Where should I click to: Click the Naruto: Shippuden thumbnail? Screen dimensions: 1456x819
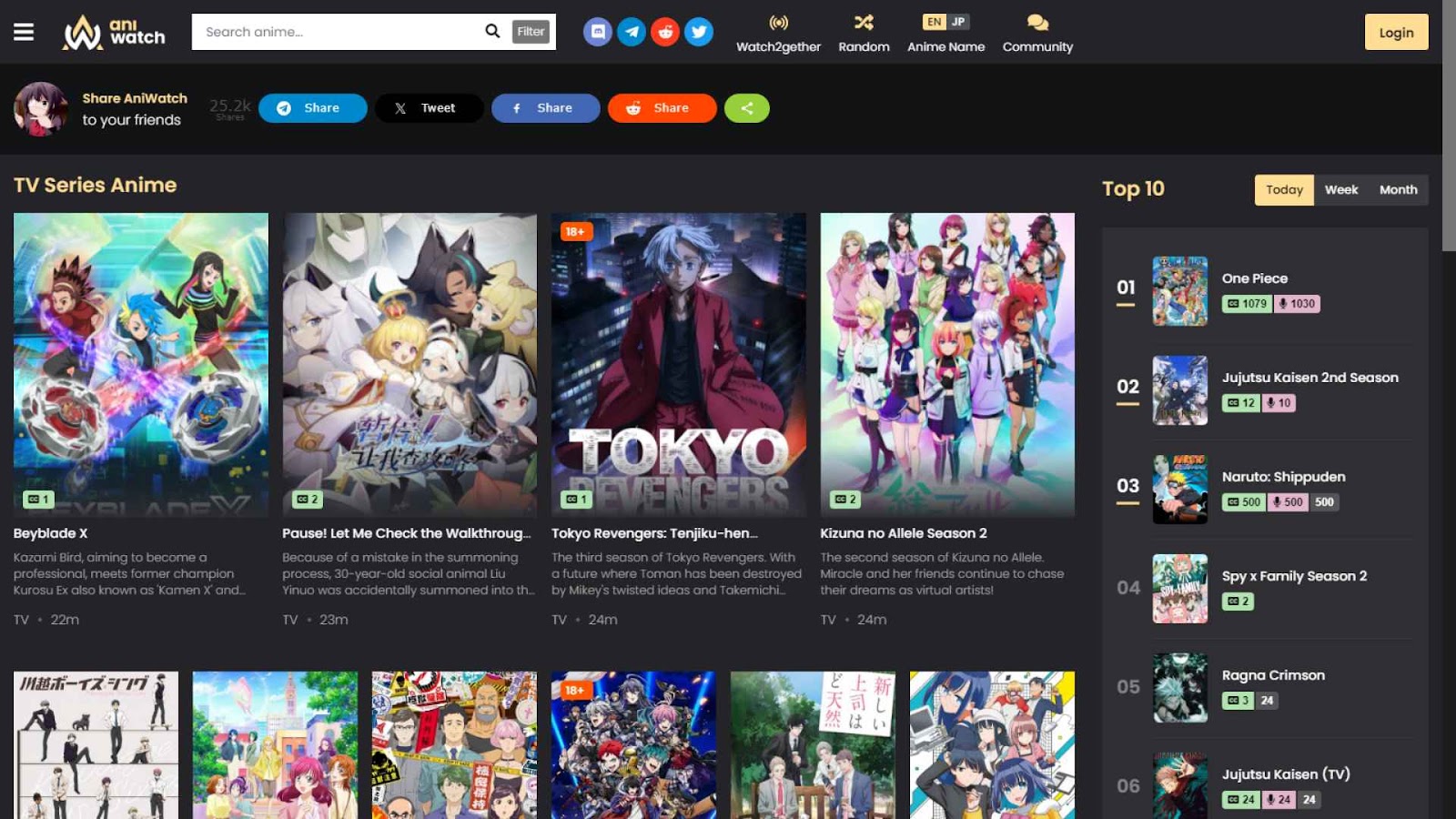coord(1180,490)
